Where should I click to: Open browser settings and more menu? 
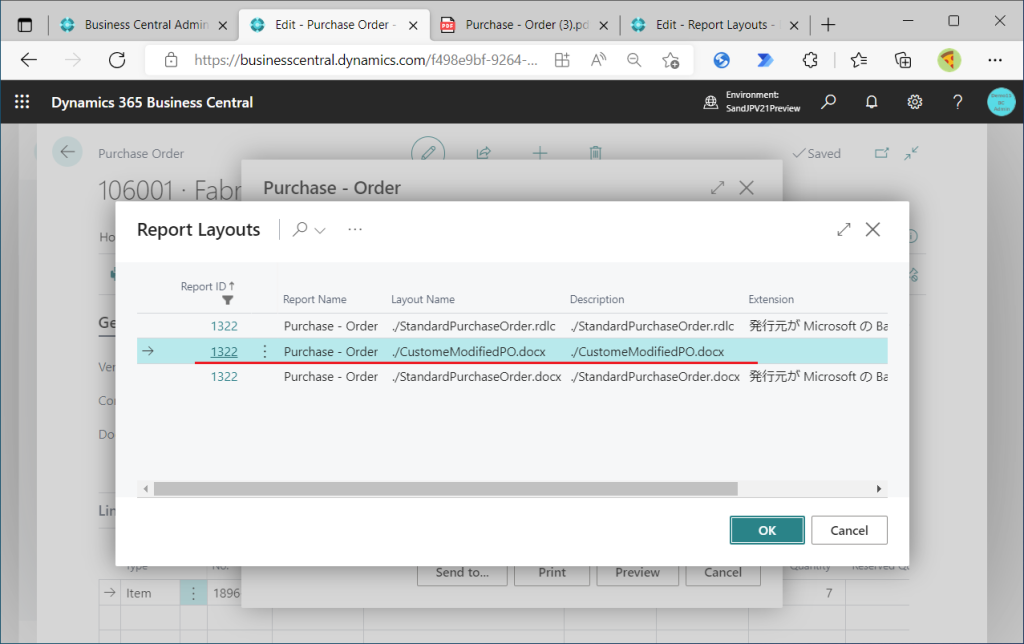[x=995, y=60]
